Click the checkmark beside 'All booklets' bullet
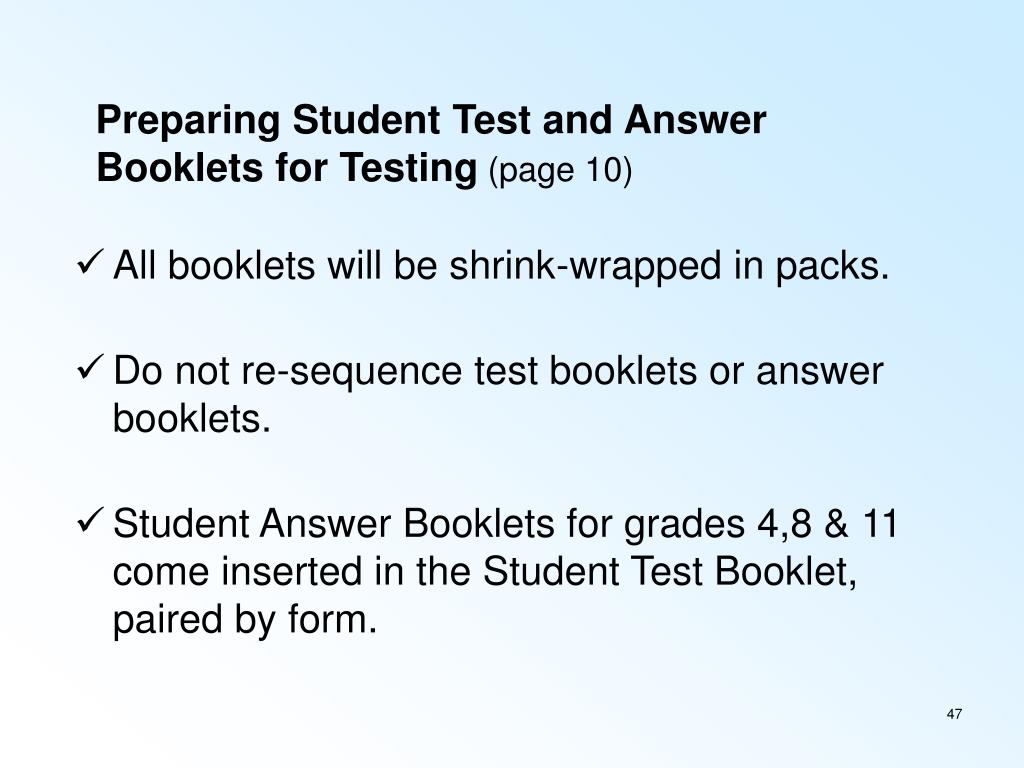The image size is (1024, 768). tap(89, 263)
